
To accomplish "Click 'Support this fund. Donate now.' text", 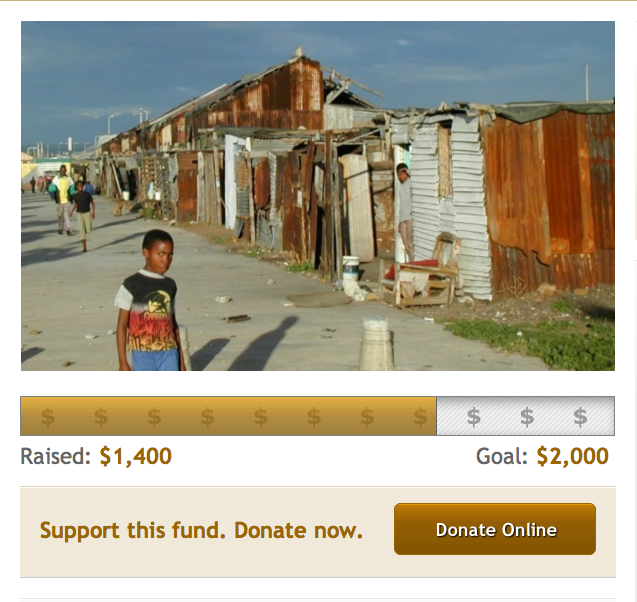I will tap(201, 530).
